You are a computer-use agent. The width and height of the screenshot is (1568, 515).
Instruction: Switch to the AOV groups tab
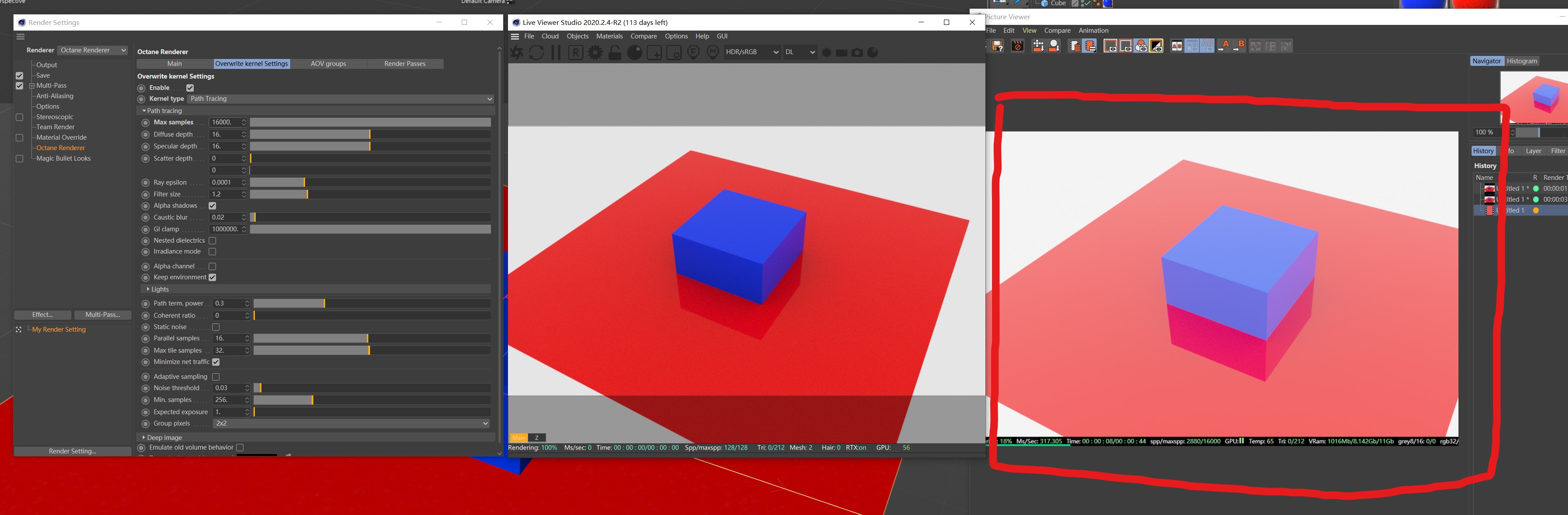coord(328,64)
